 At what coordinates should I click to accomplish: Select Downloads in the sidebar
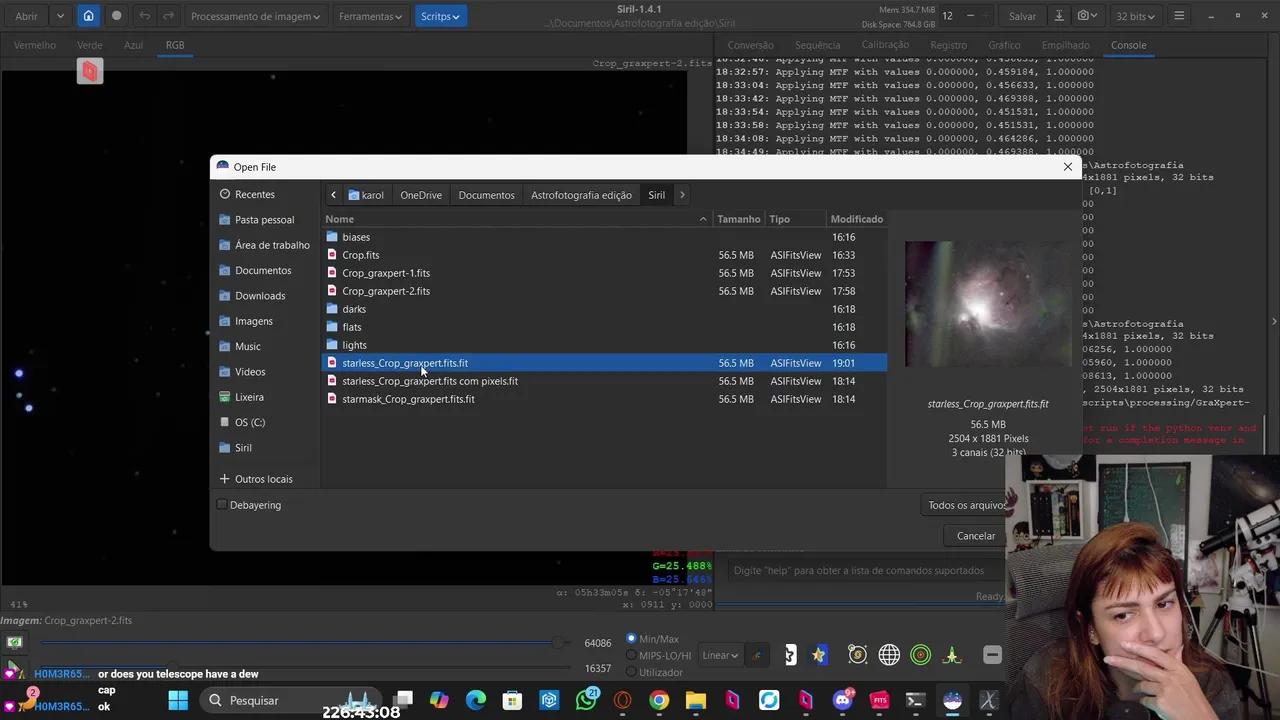pos(260,296)
